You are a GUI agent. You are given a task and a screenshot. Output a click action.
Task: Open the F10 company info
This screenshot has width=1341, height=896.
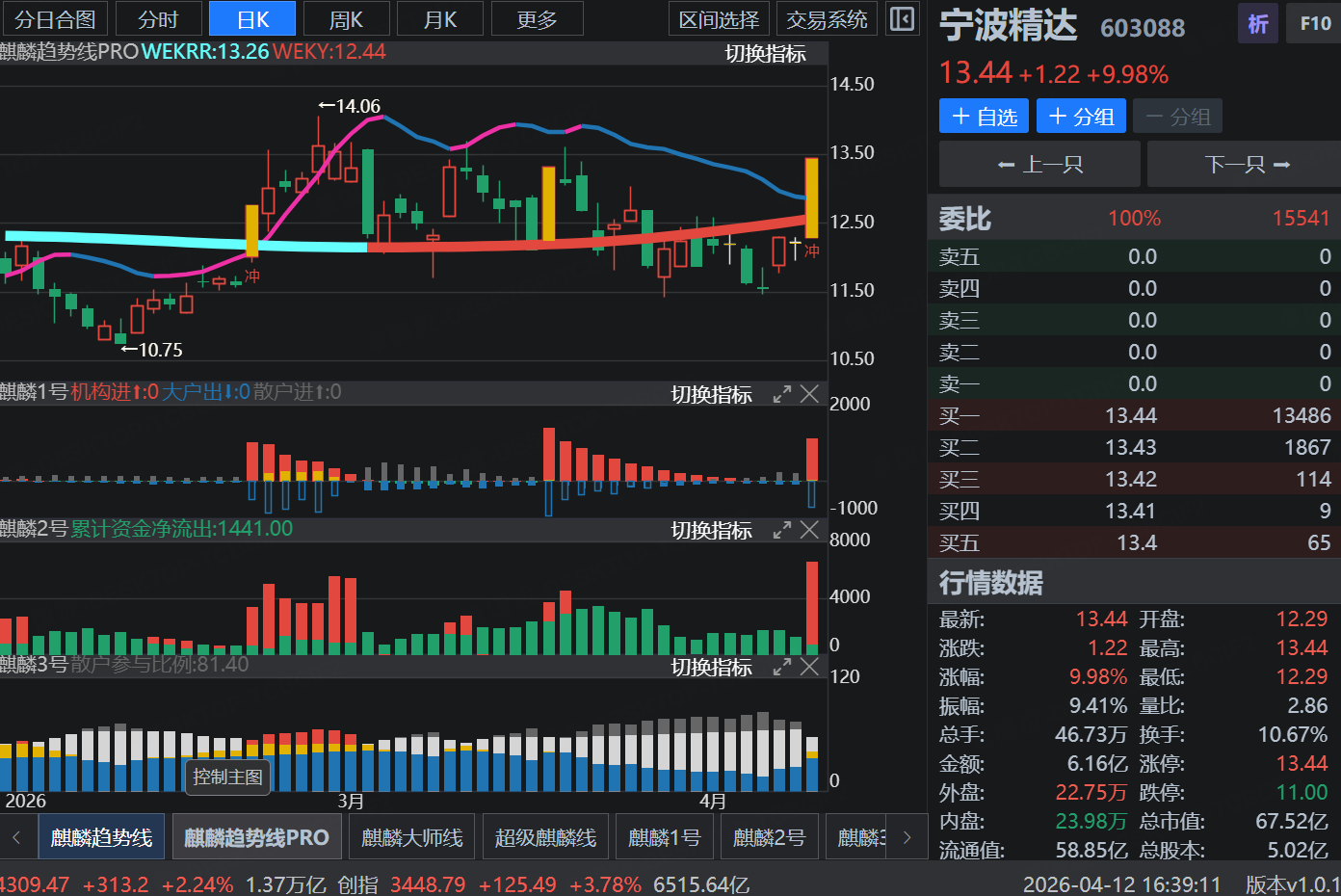coord(1314,24)
